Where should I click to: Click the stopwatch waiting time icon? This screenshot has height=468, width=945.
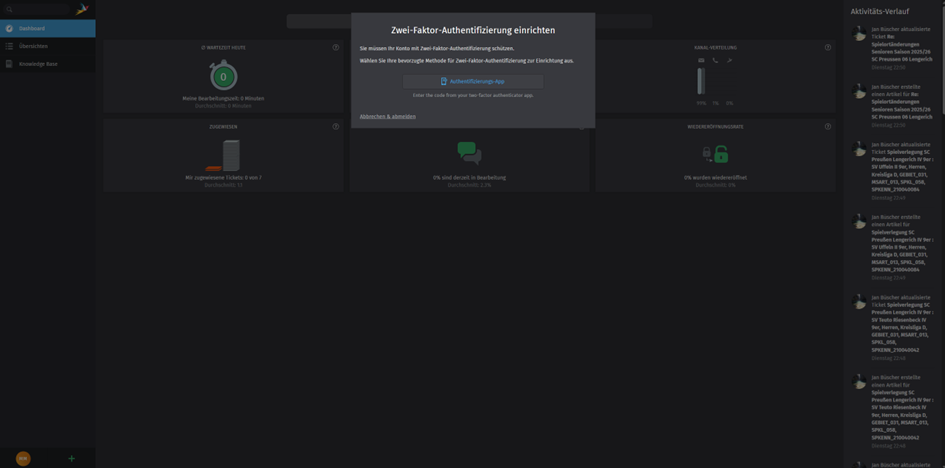pos(223,76)
